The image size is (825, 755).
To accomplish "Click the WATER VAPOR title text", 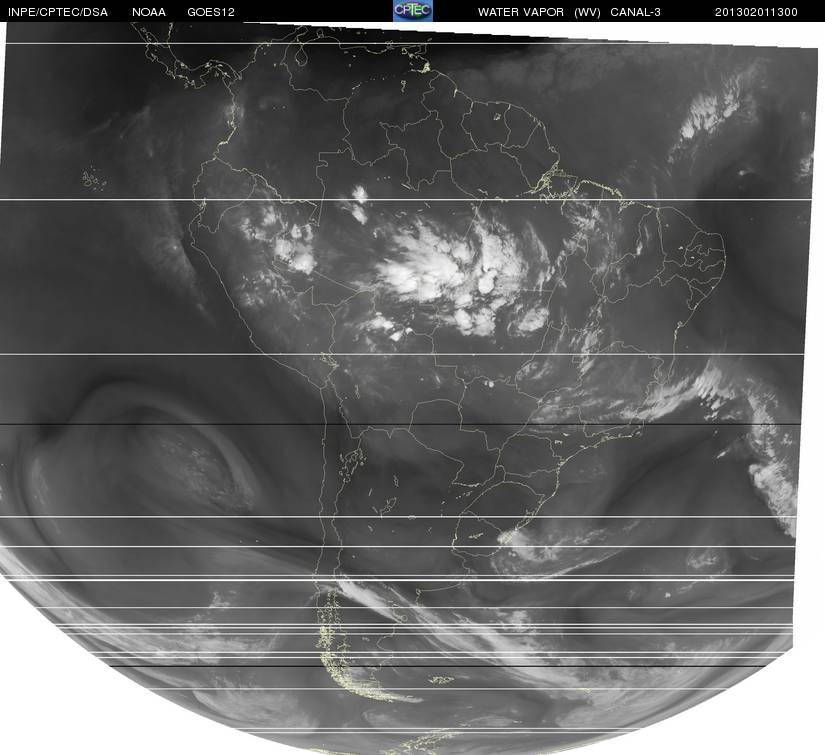I will (x=520, y=12).
